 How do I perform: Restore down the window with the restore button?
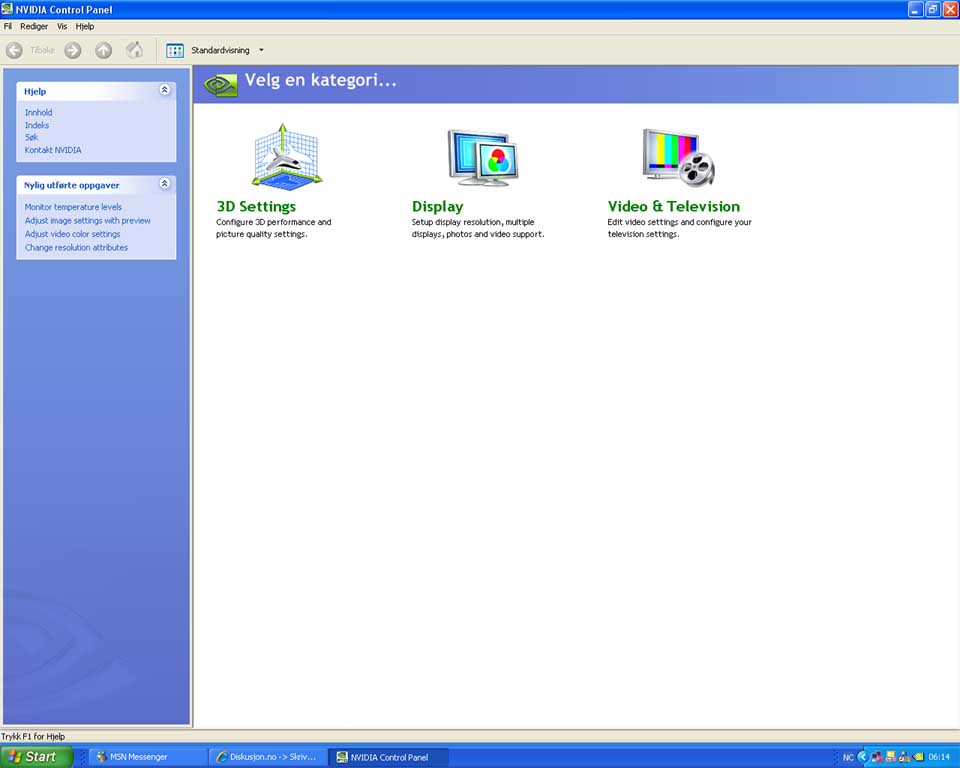[932, 9]
